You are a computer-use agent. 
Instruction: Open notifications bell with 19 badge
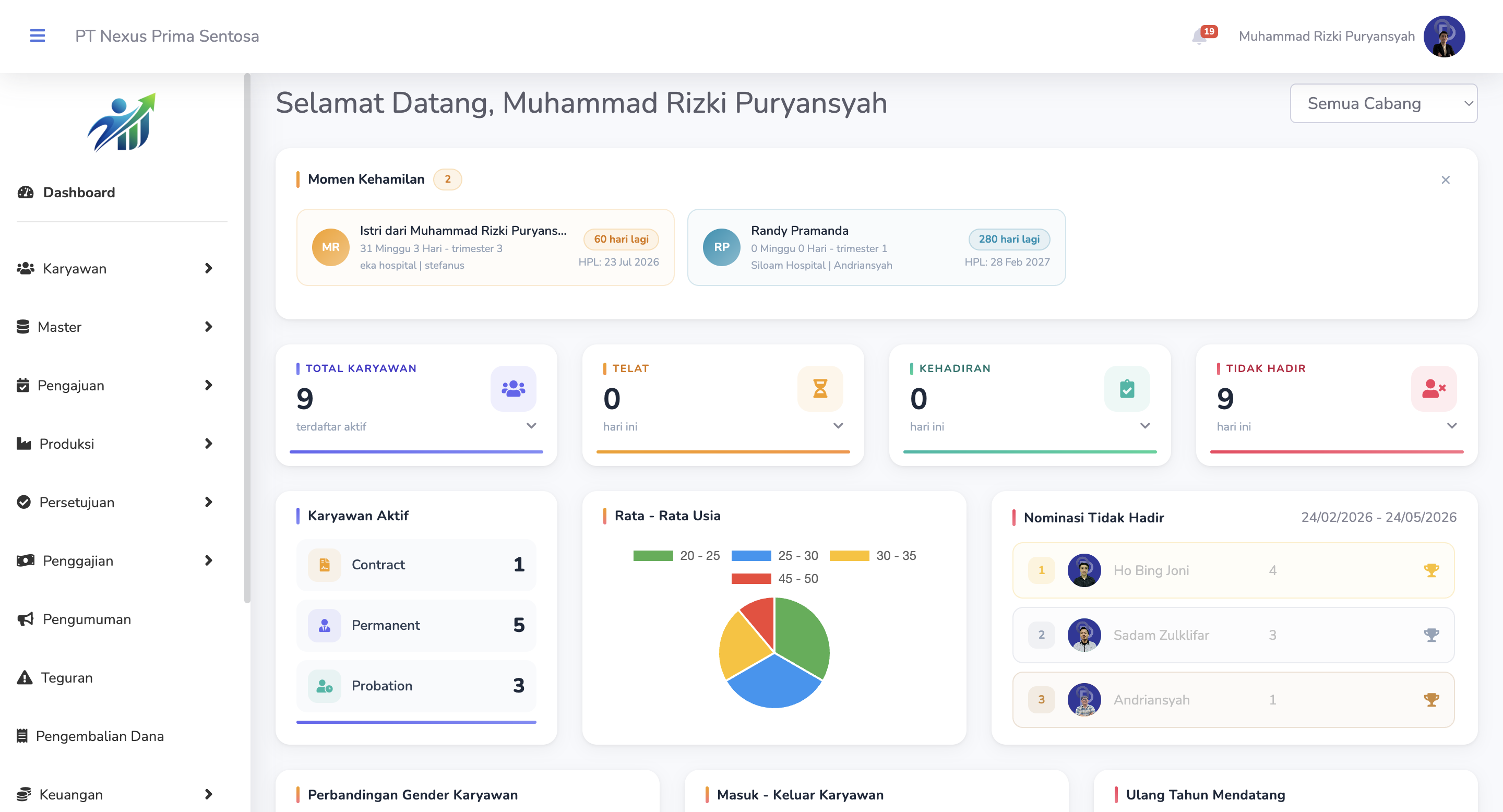click(1203, 35)
